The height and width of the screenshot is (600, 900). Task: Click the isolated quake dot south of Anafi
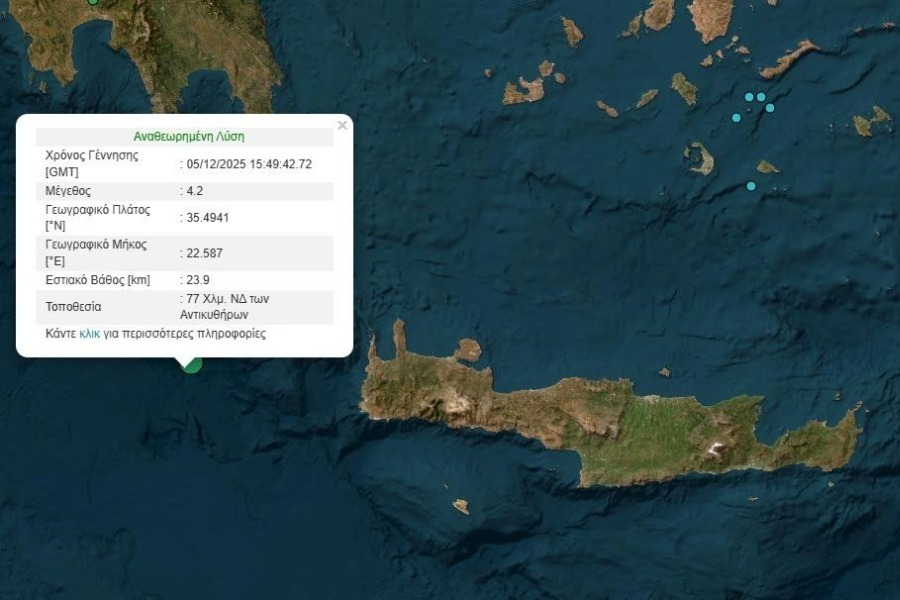coord(751,186)
